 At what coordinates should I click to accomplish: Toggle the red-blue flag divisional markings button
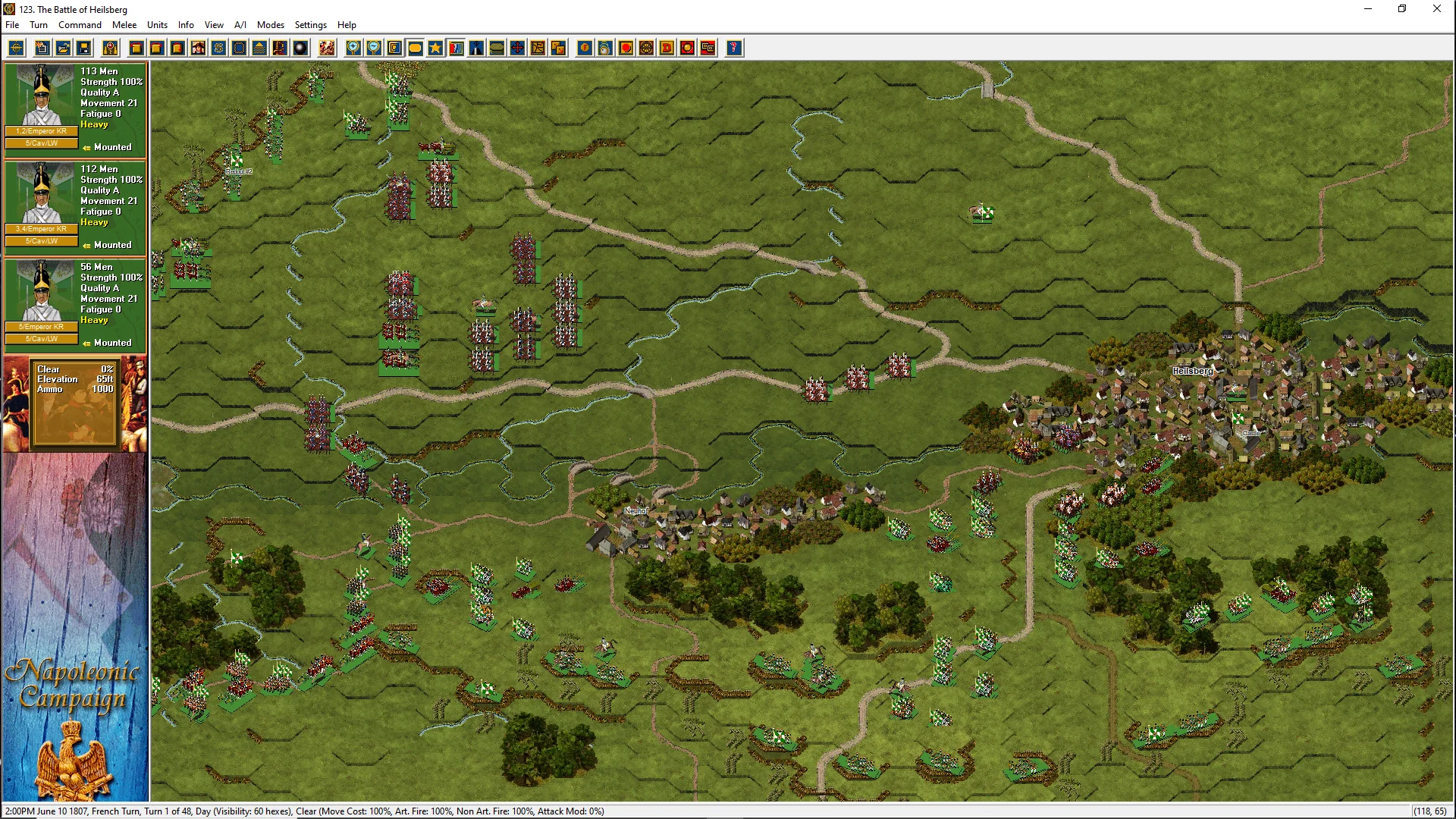[x=456, y=49]
